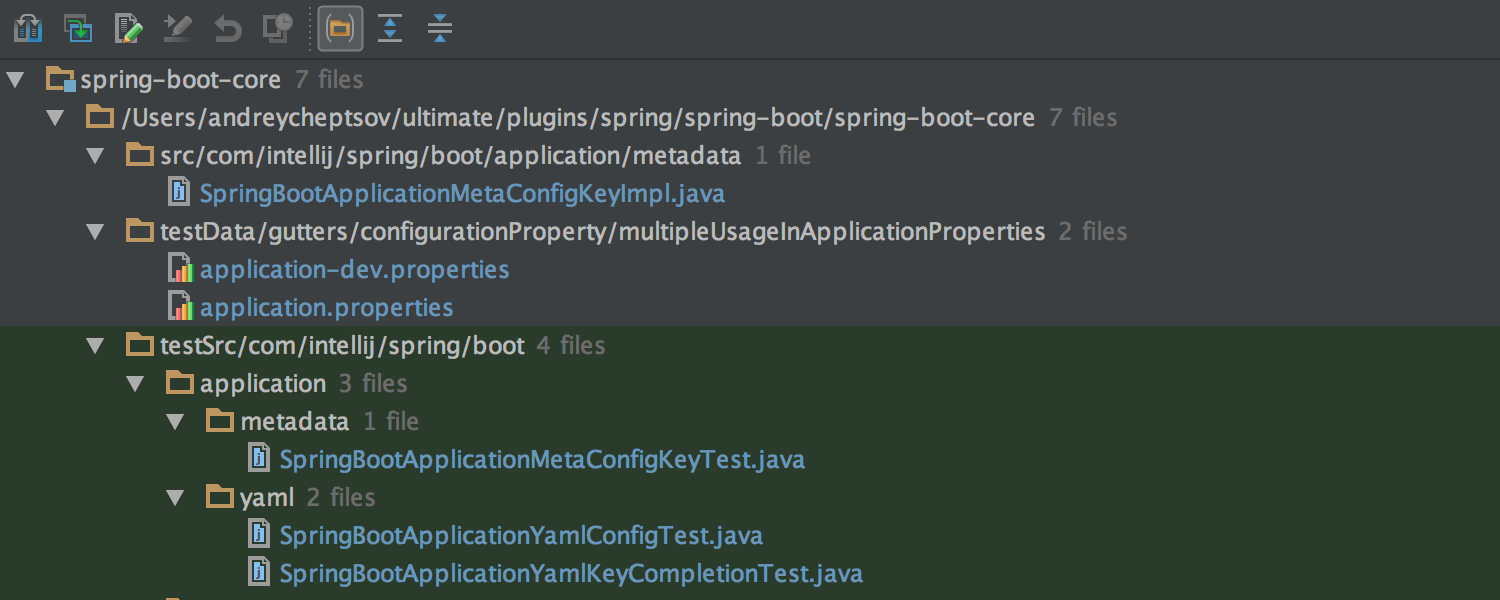Select the Compare with Local icon

tap(28, 28)
